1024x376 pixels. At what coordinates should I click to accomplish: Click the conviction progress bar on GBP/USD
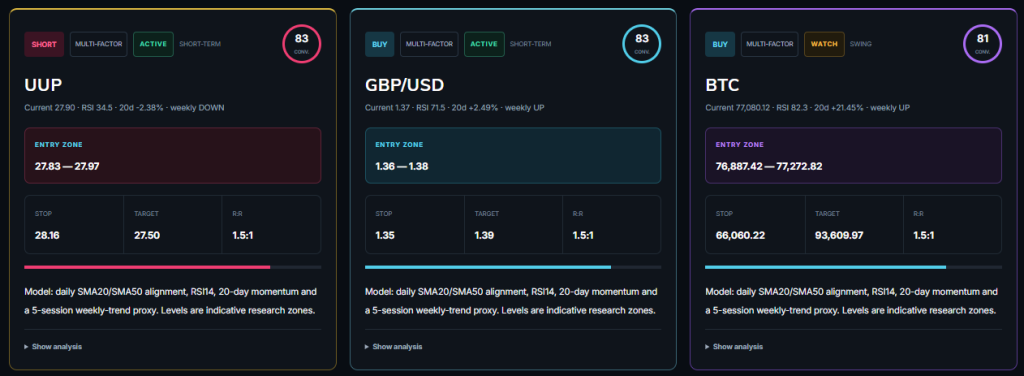coord(513,267)
